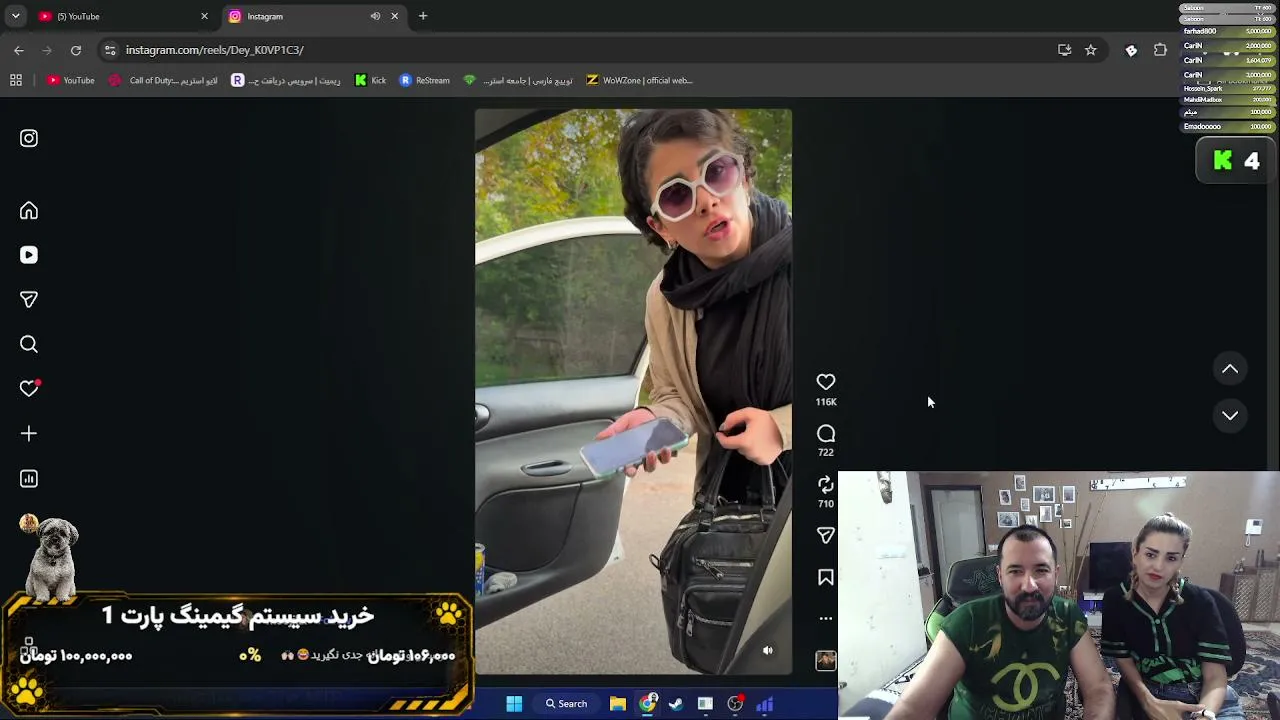Share the reel via paper plane icon
1280x720 pixels.
(x=826, y=536)
